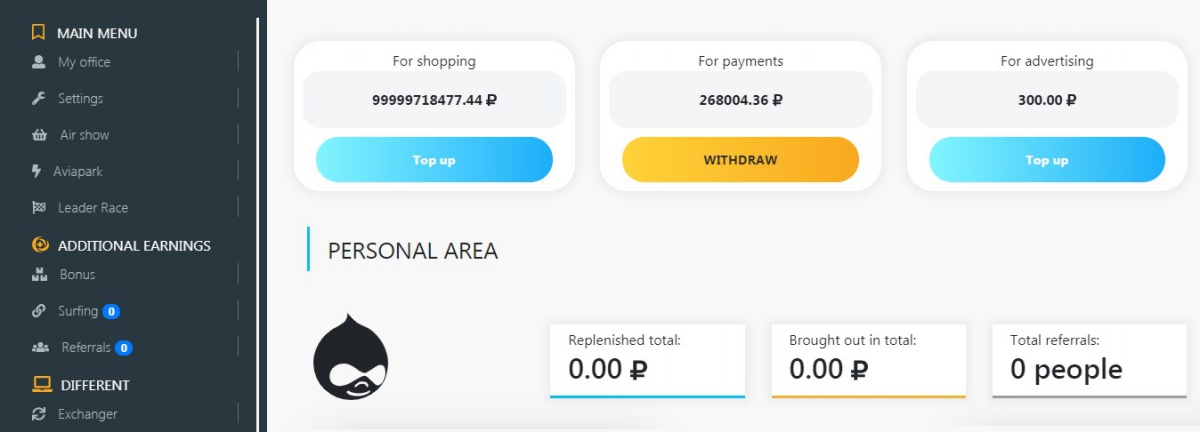Go to the Aviapark menu entry
The width and height of the screenshot is (1200, 432).
point(80,171)
